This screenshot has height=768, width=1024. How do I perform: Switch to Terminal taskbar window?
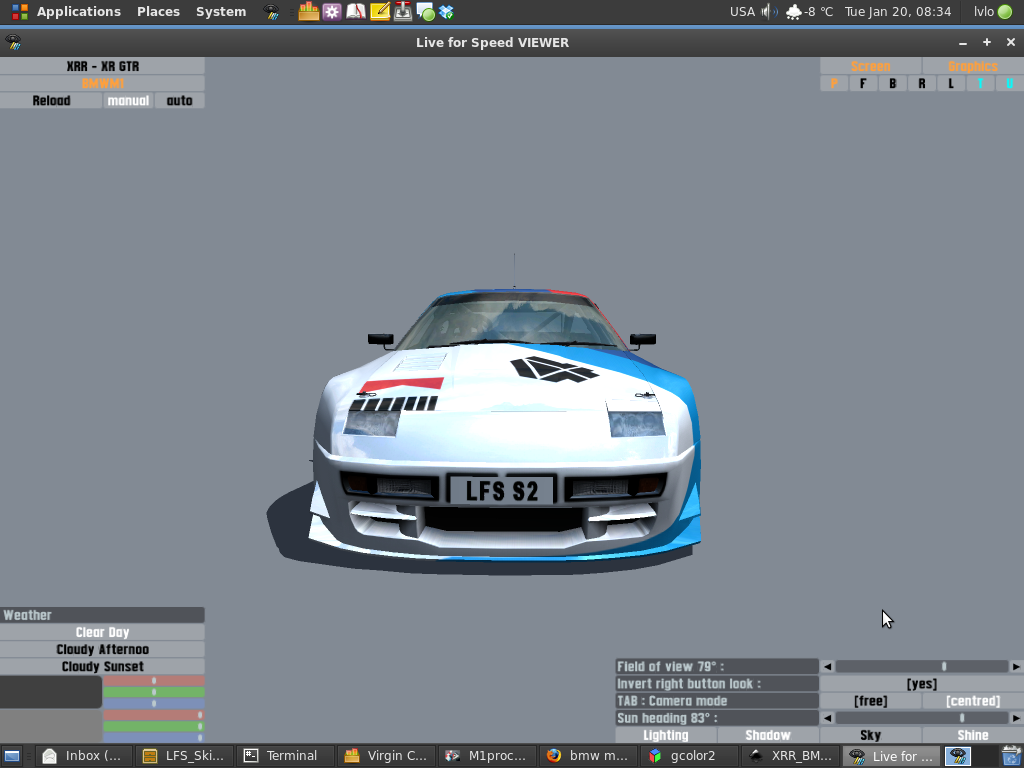[x=285, y=756]
